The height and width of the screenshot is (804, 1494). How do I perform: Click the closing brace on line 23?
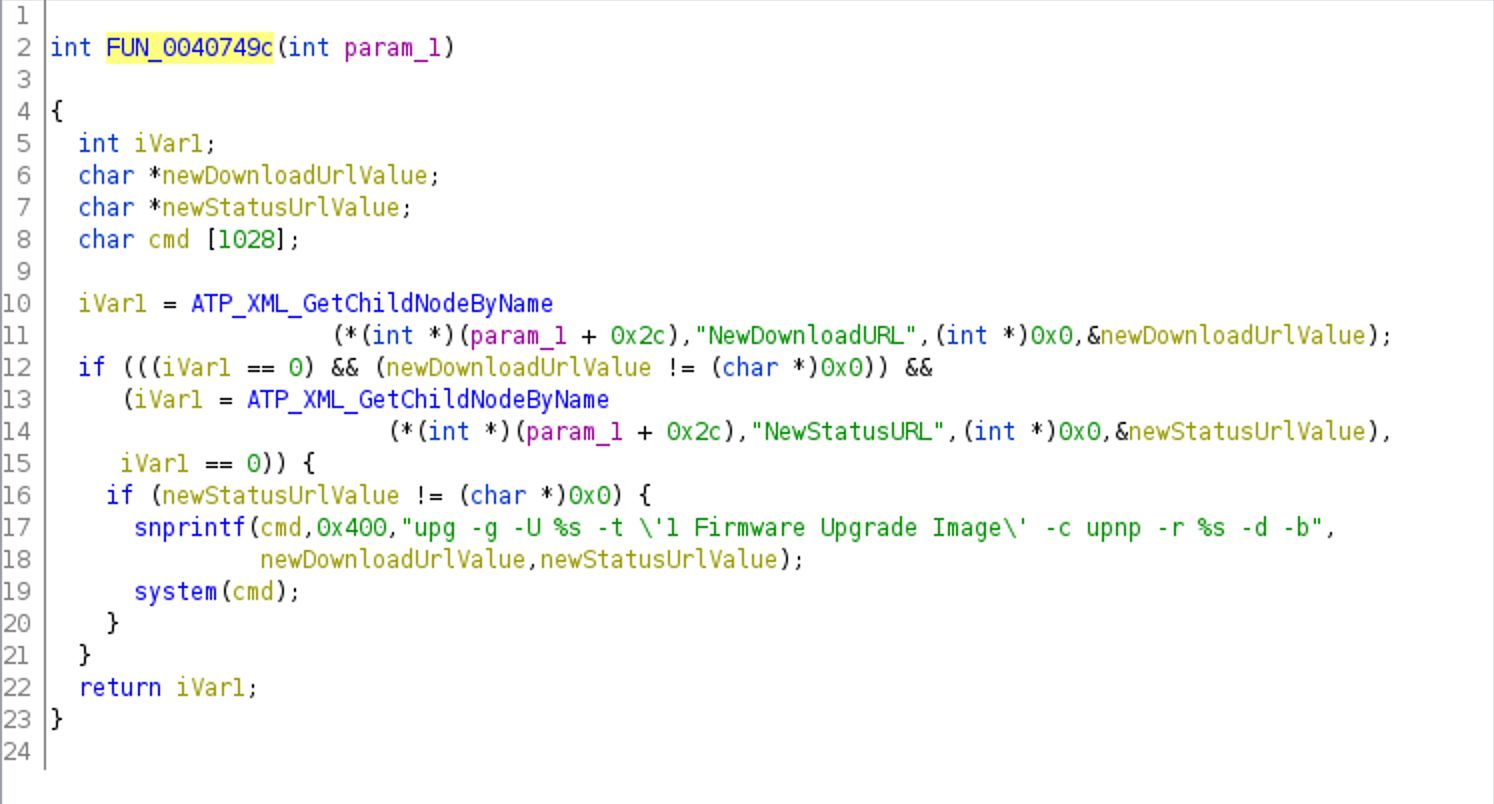coord(57,719)
